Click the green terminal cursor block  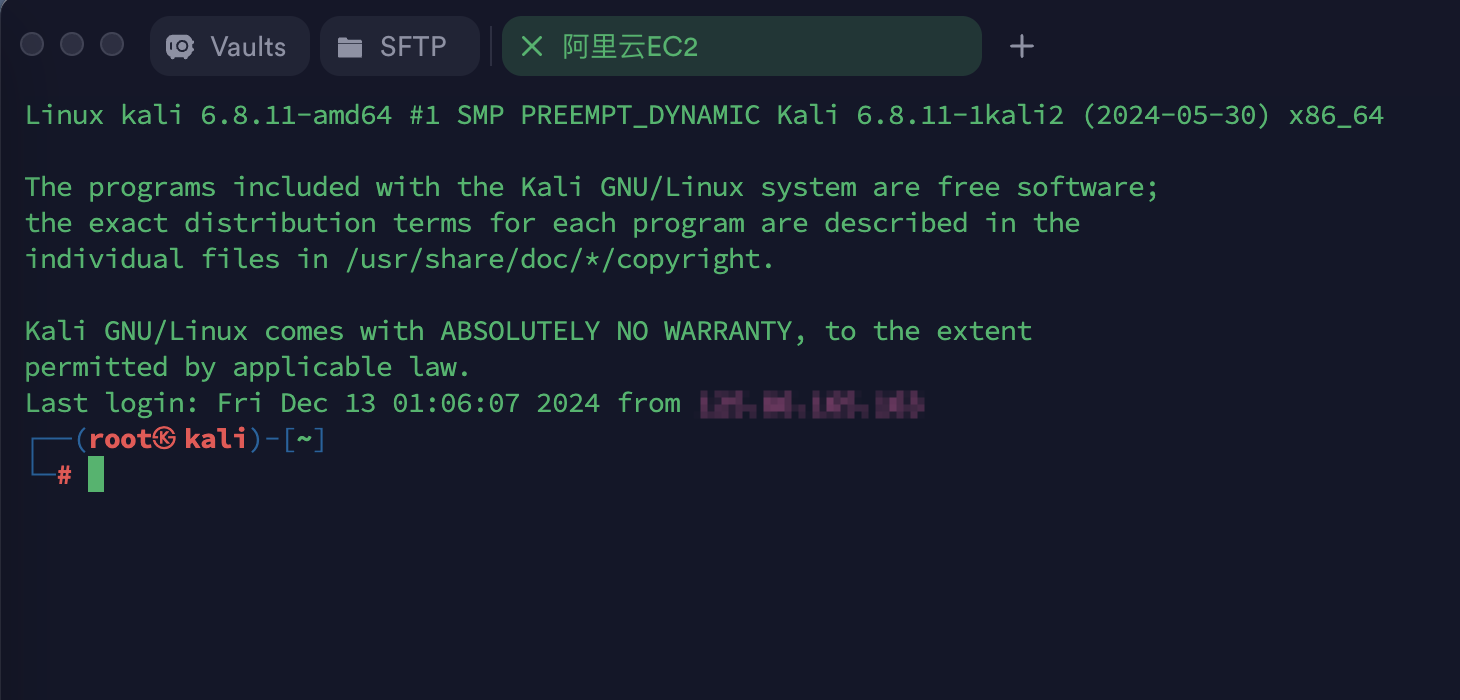click(x=96, y=474)
